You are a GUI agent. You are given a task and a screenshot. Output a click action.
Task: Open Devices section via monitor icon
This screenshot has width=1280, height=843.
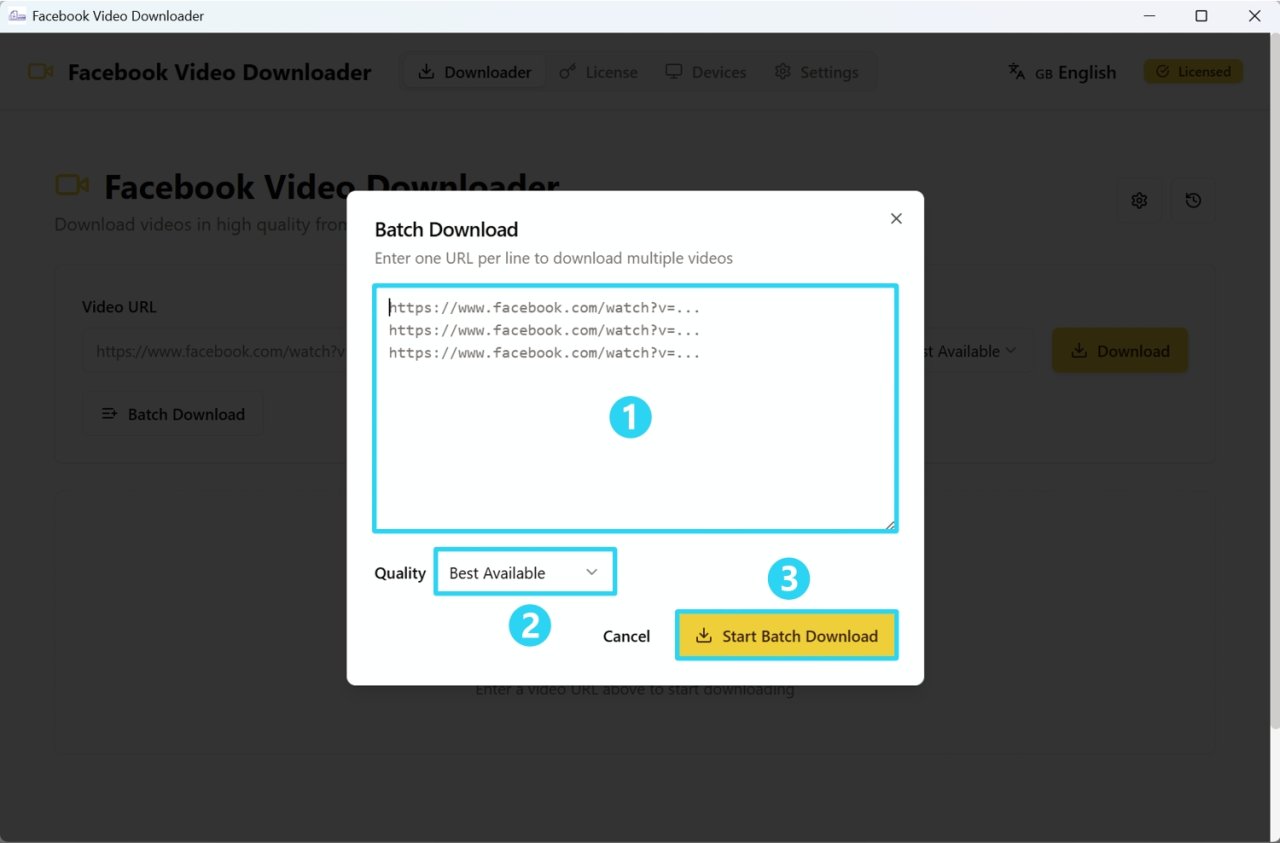(674, 71)
